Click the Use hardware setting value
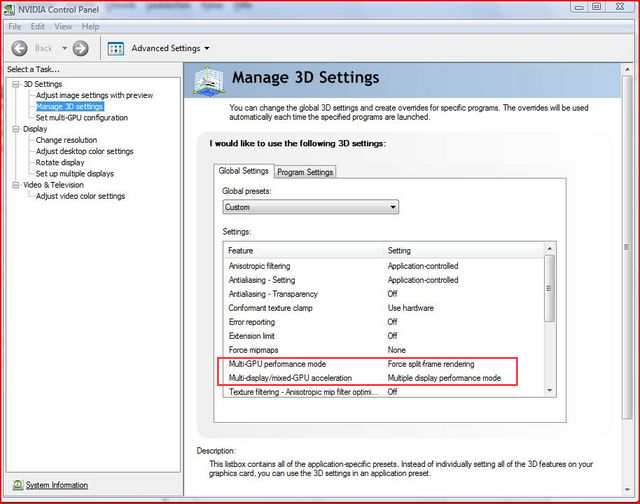Image resolution: width=640 pixels, height=504 pixels. pos(411,308)
